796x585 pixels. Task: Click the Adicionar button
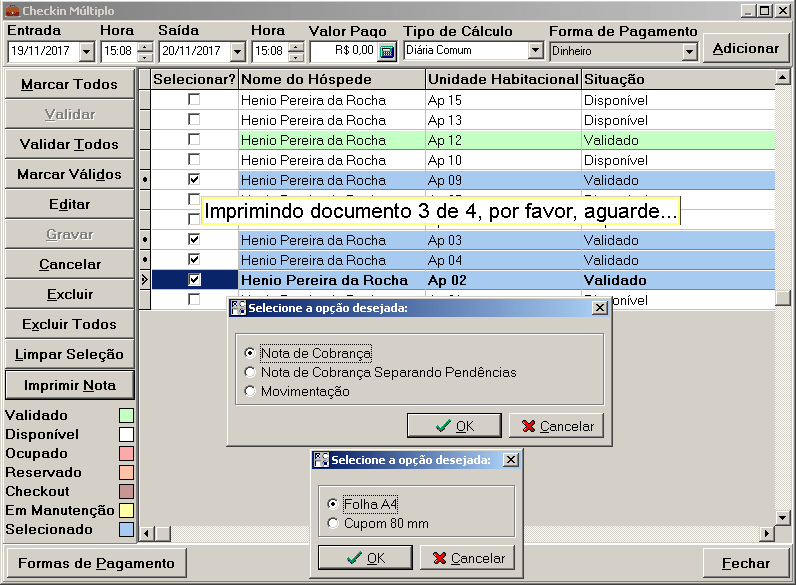click(x=746, y=48)
